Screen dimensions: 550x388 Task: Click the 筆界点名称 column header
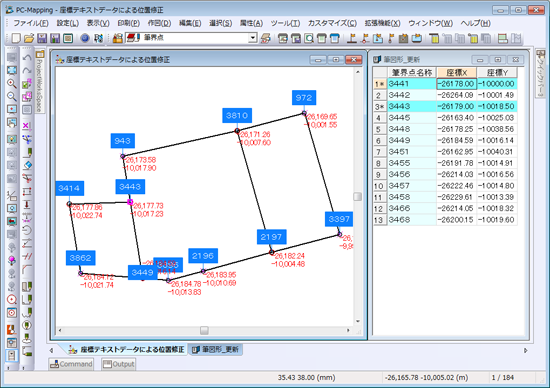click(x=412, y=73)
